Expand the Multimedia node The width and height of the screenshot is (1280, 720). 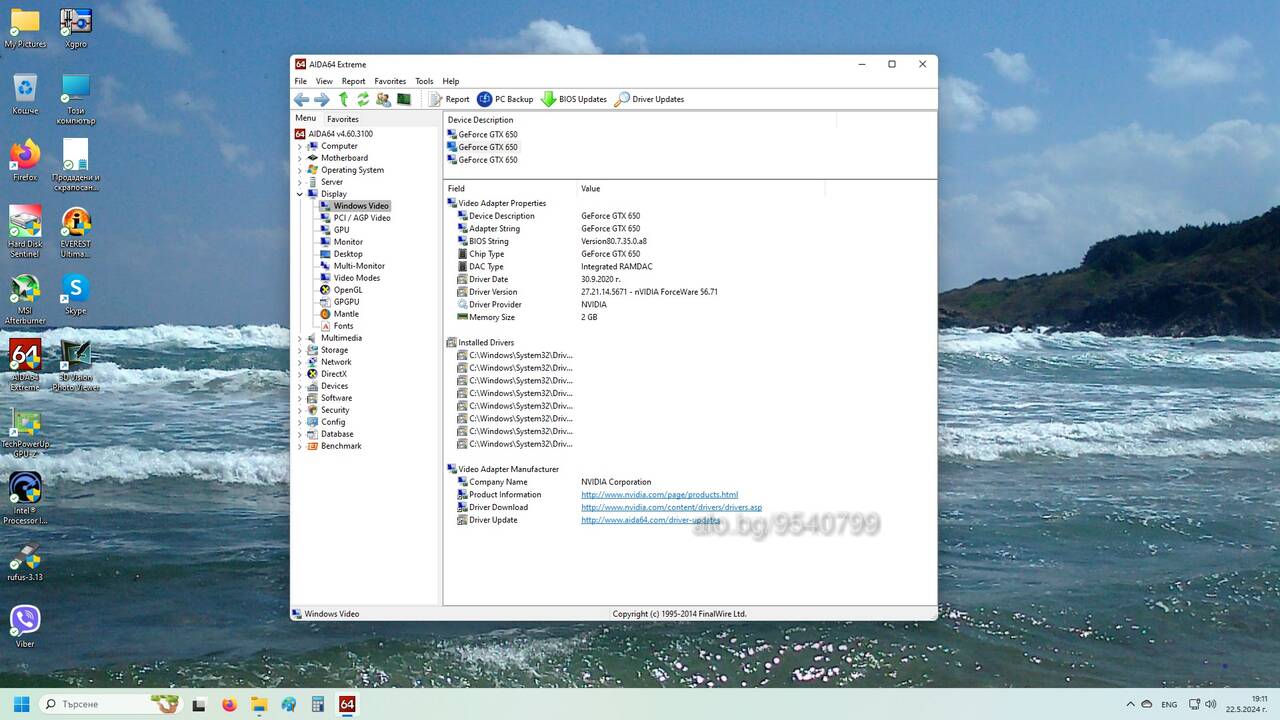point(299,338)
